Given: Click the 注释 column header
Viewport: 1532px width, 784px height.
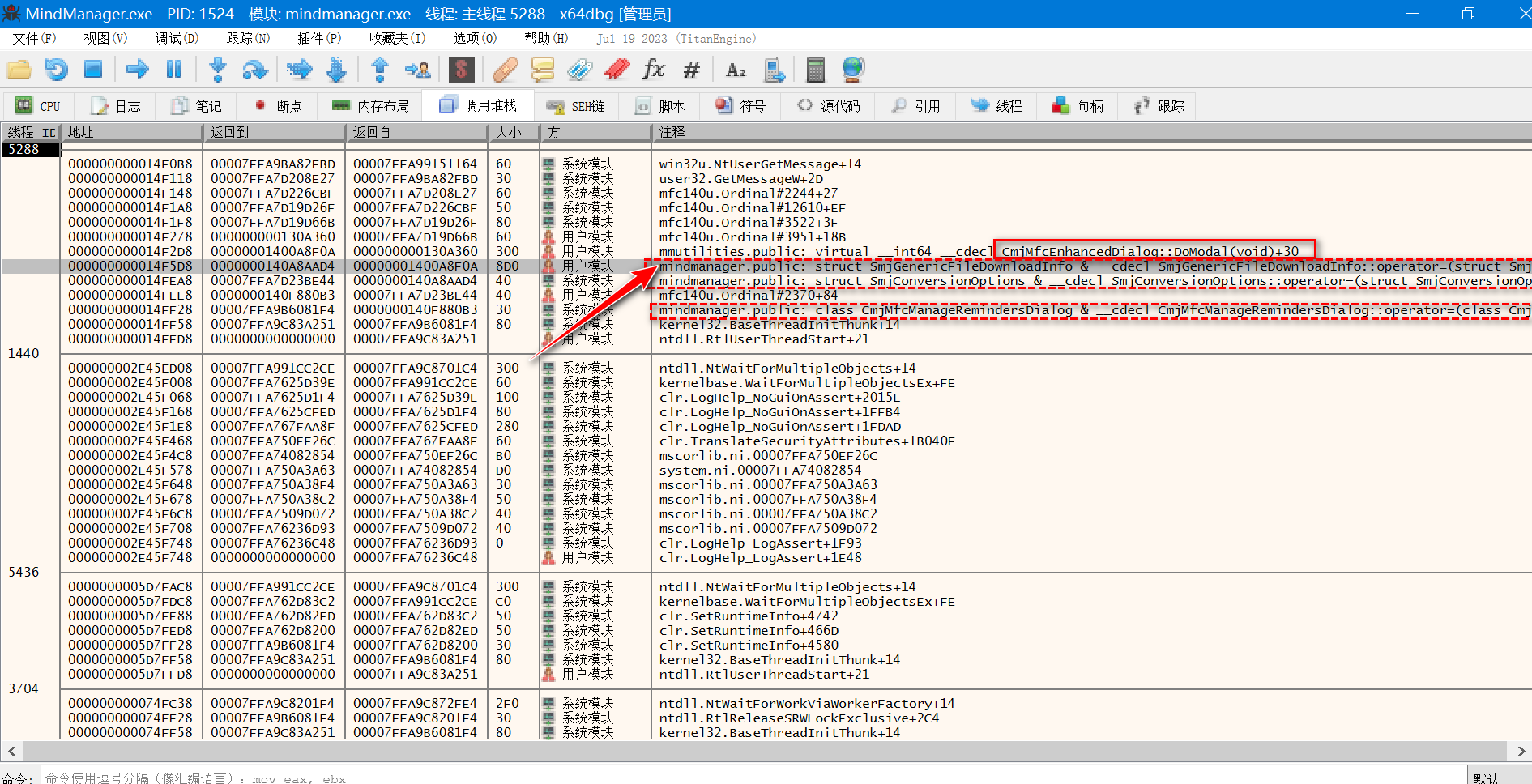Looking at the screenshot, I should click(1090, 132).
